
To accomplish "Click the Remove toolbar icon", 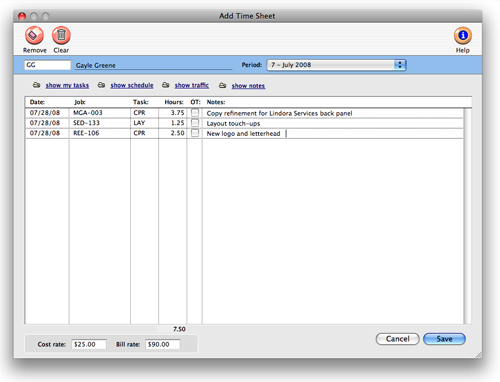I will [x=34, y=35].
